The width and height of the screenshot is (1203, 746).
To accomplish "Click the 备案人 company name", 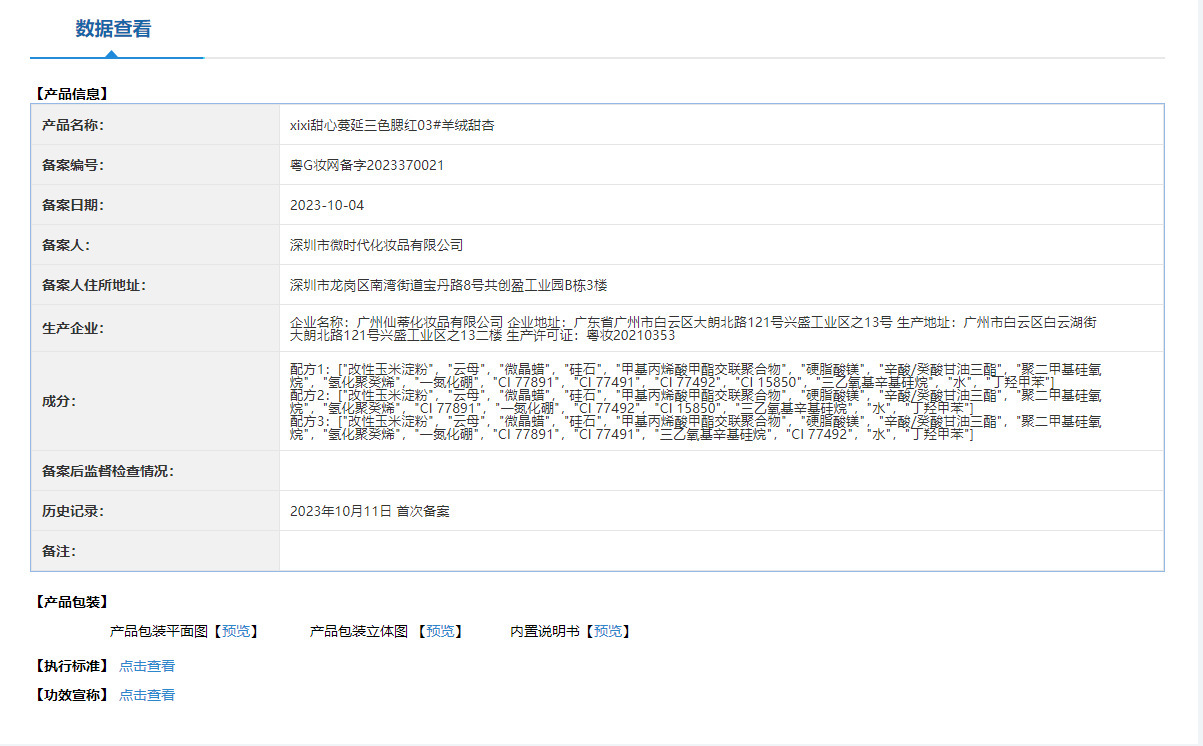I will (376, 245).
